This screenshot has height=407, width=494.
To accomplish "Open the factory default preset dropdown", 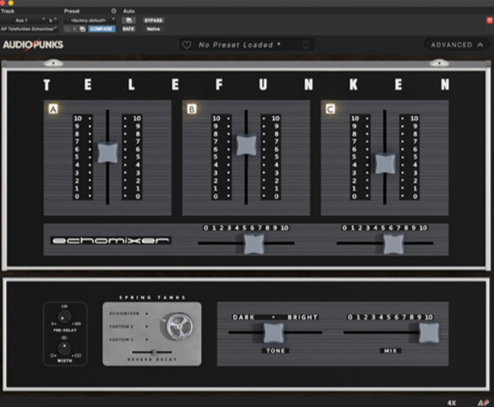I will click(x=89, y=20).
